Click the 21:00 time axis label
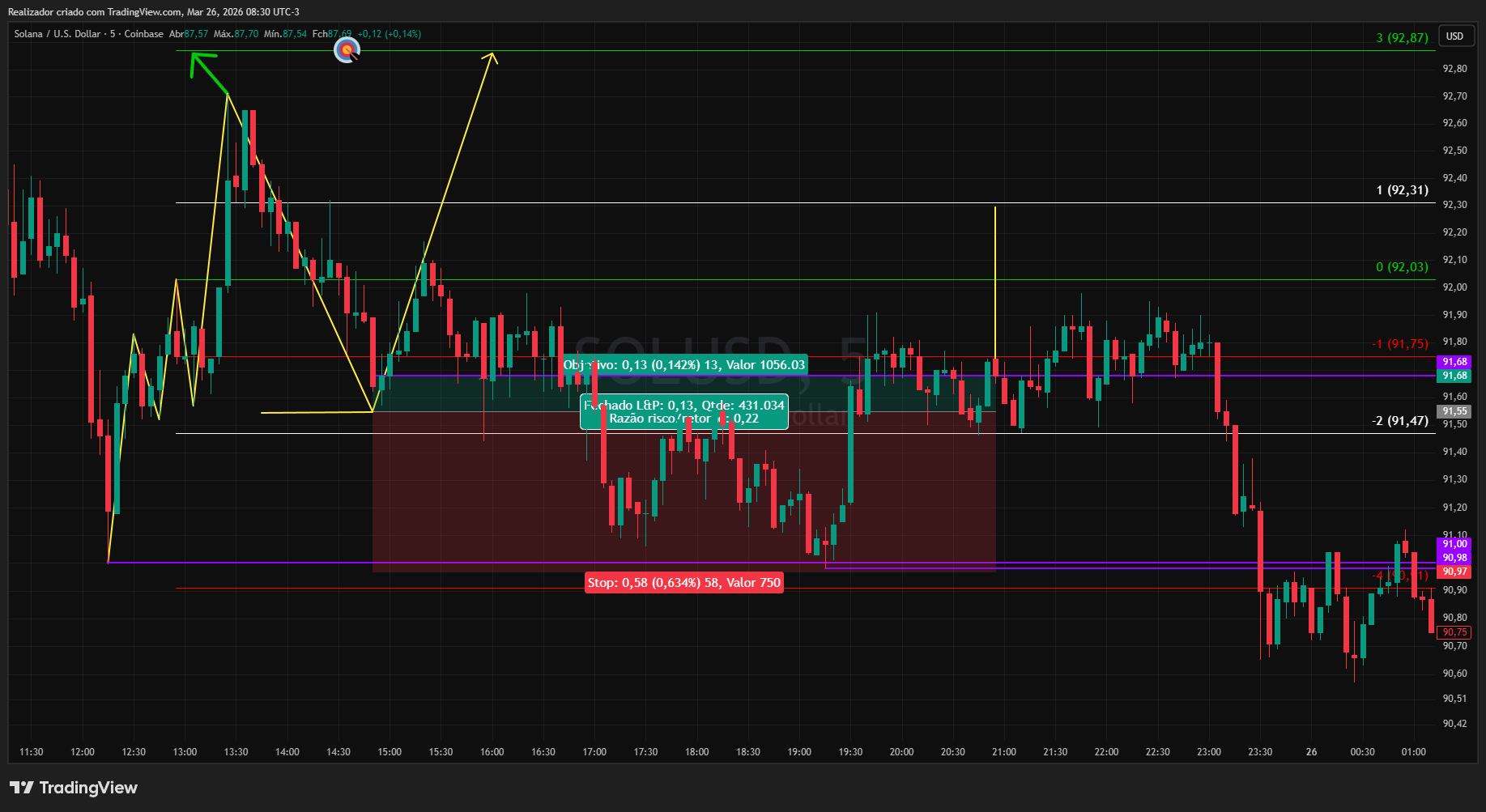Screen dimensions: 1486x812 click(x=1004, y=752)
